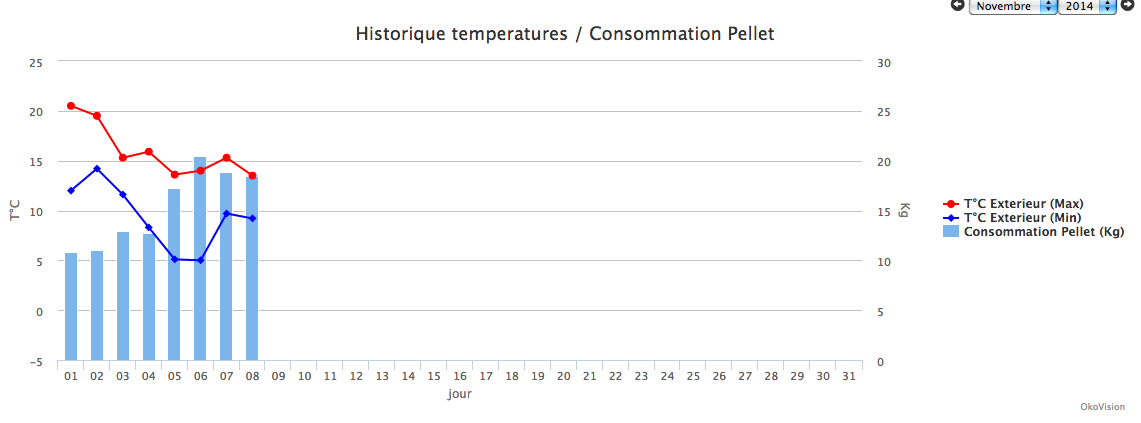The height and width of the screenshot is (423, 1141).
Task: Go to the next month with right arrow
Action: click(x=1127, y=6)
